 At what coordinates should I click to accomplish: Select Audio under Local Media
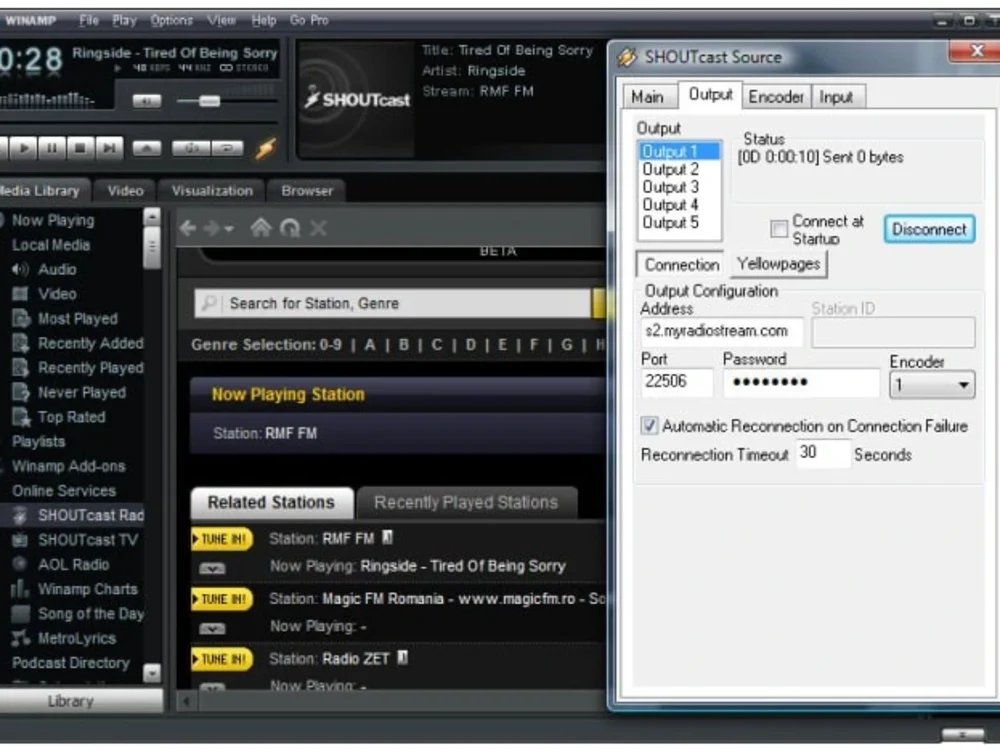[x=57, y=270]
